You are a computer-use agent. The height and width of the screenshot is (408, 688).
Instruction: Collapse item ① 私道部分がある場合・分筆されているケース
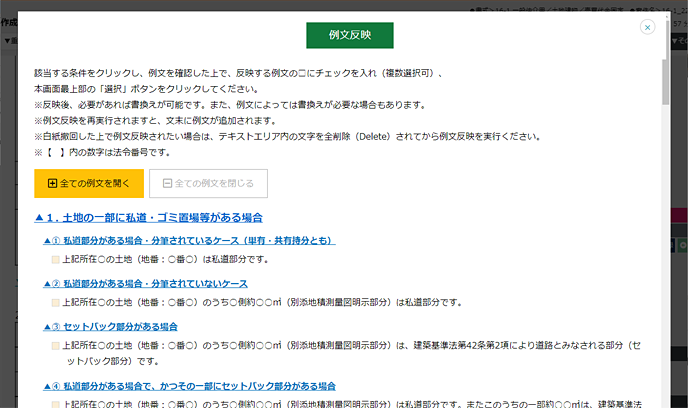pyautogui.click(x=189, y=240)
